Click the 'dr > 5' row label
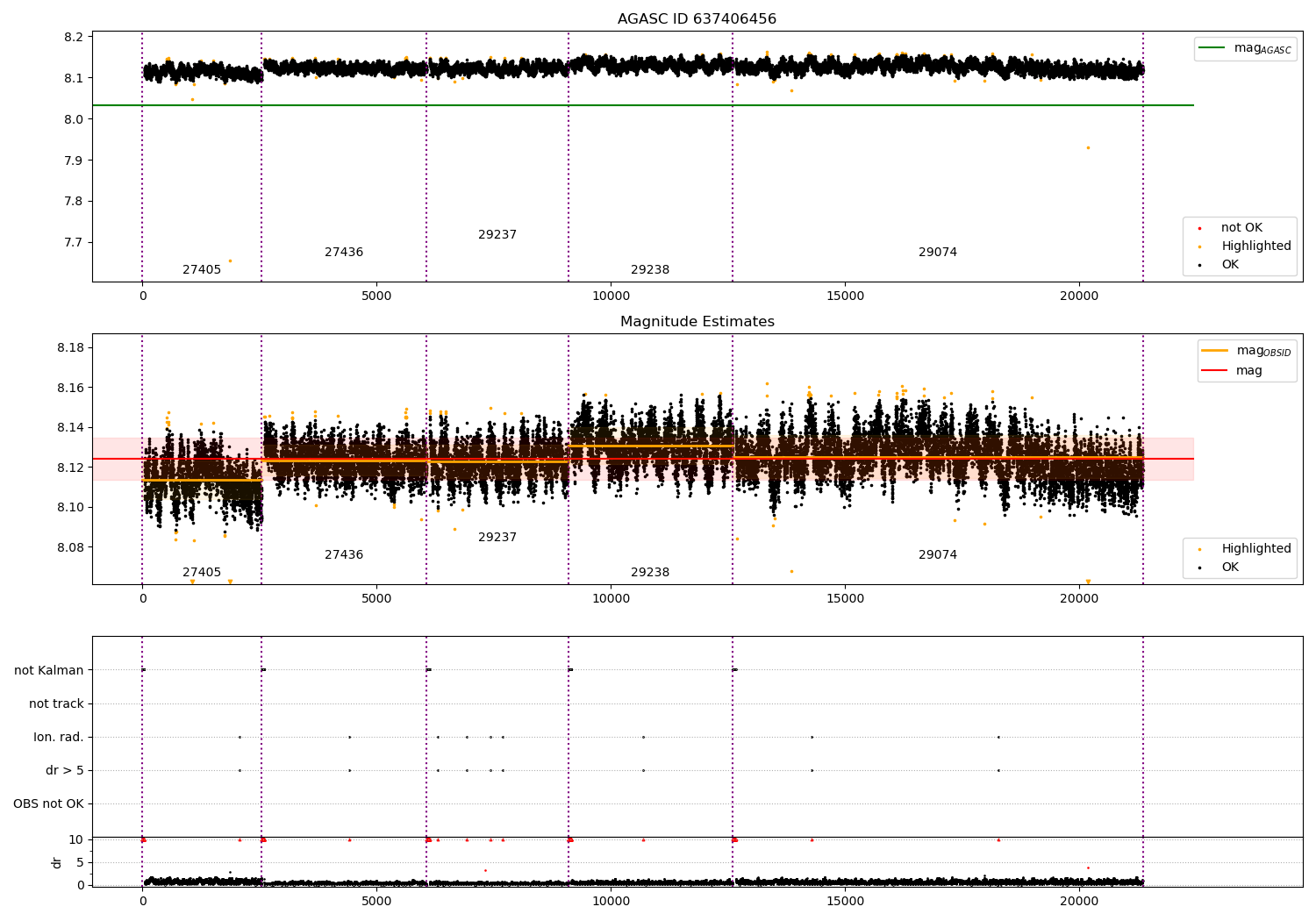The width and height of the screenshot is (1316, 921). tap(65, 771)
